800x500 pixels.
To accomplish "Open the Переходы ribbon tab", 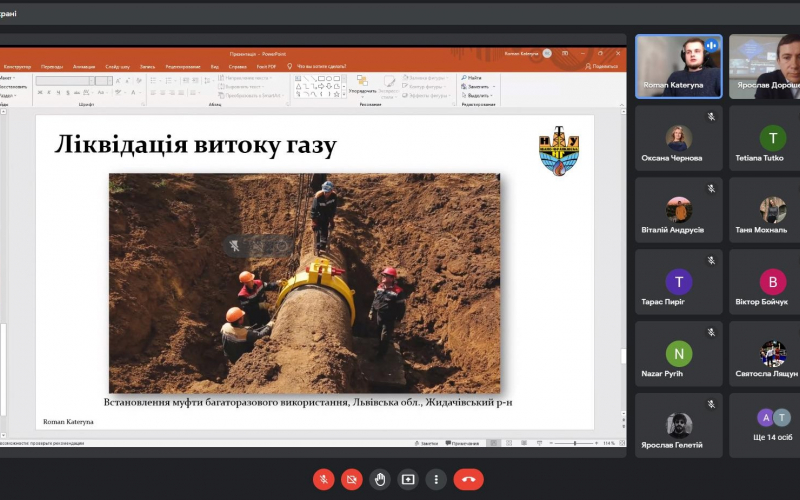I will [52, 67].
